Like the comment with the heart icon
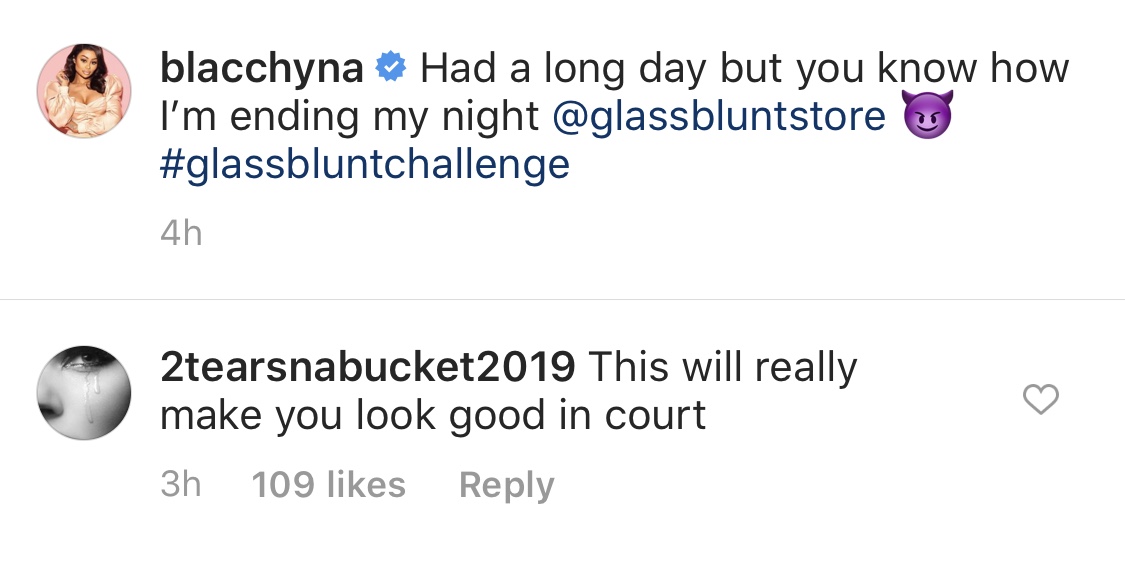1125x566 pixels. pyautogui.click(x=1041, y=401)
